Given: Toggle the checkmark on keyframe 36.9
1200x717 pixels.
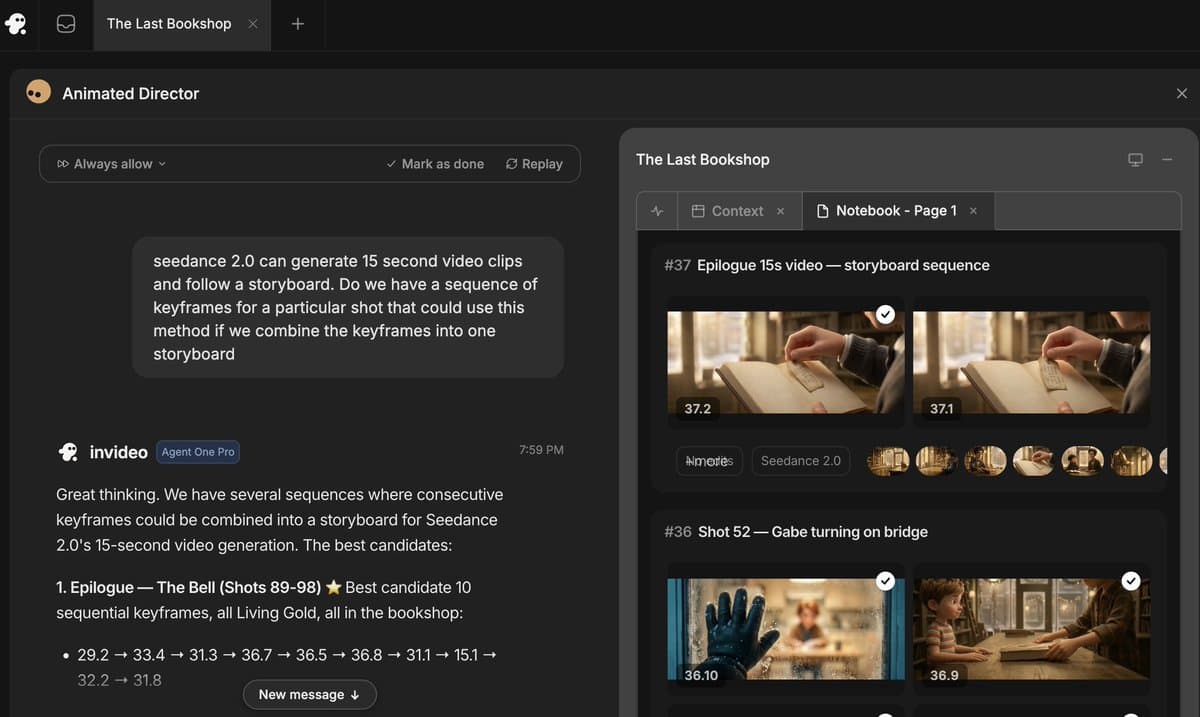Looking at the screenshot, I should pos(1130,581).
